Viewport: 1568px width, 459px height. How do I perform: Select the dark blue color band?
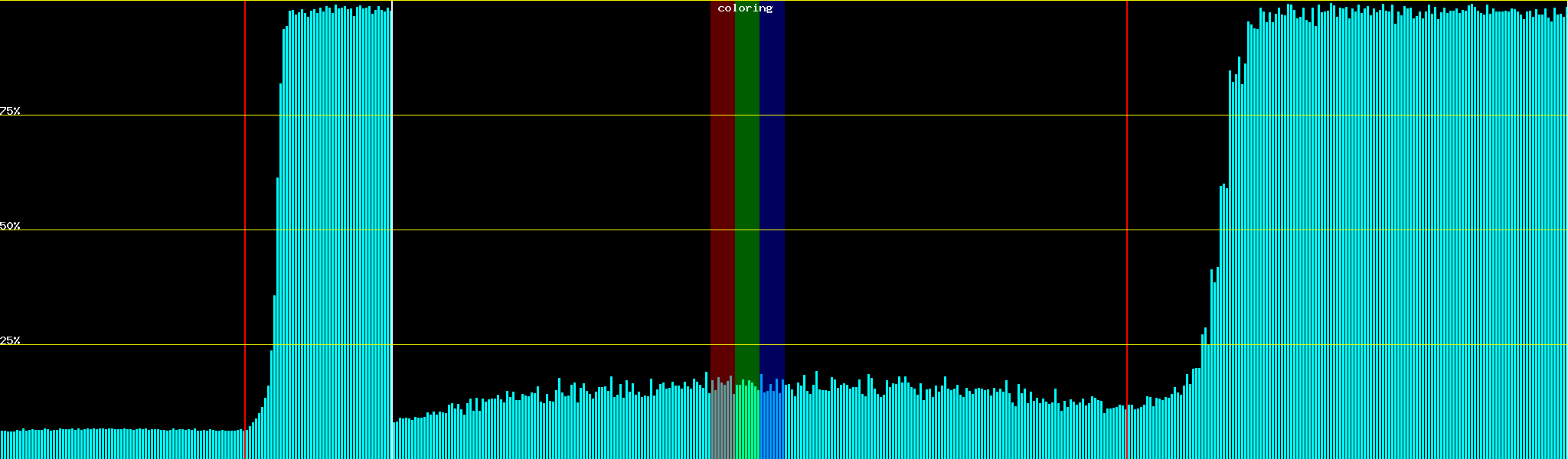pyautogui.click(x=772, y=191)
